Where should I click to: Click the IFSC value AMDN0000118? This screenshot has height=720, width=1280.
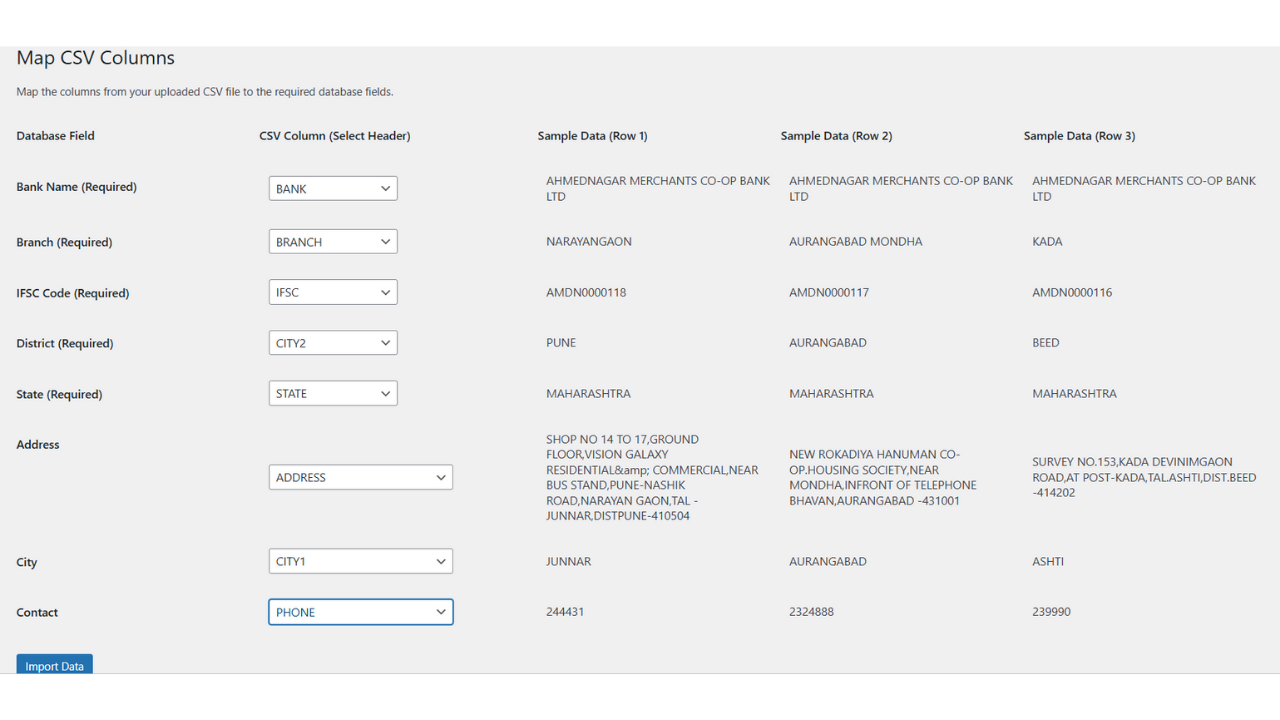[x=586, y=292]
